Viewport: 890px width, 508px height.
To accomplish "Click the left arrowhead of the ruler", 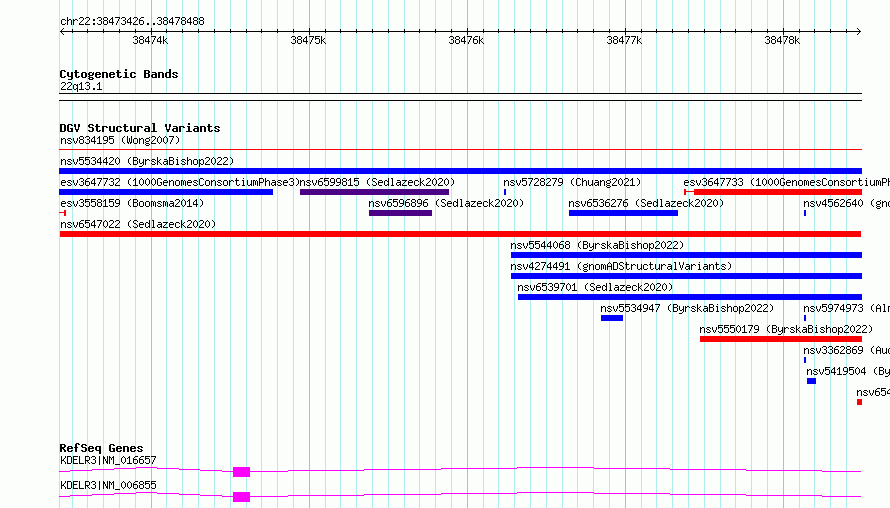I will (x=62, y=31).
